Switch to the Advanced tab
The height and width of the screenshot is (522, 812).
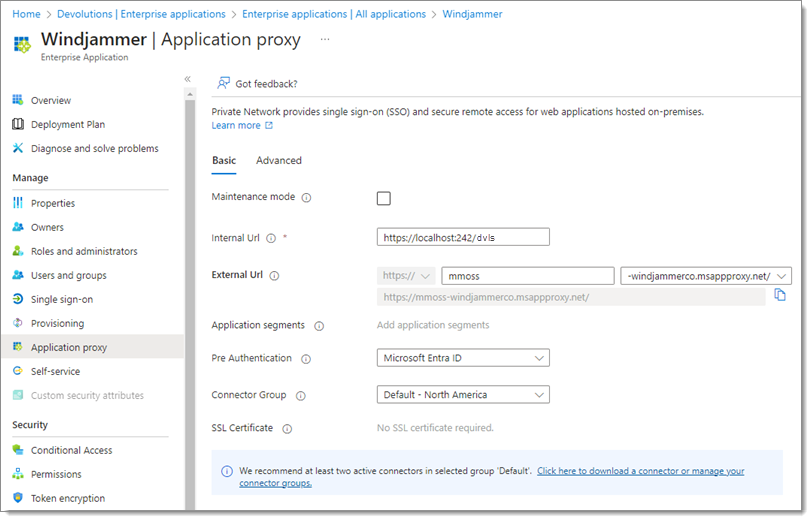click(279, 161)
